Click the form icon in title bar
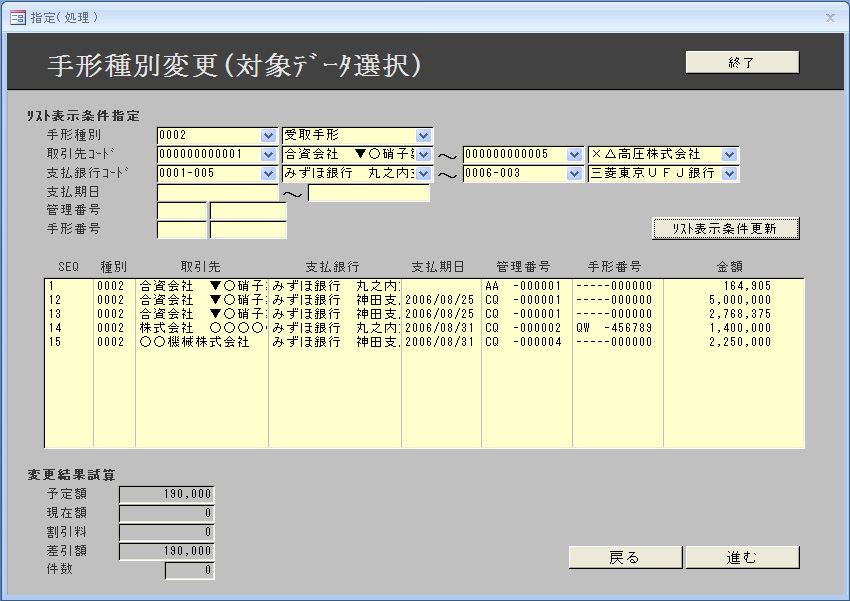The height and width of the screenshot is (601, 850). pos(17,17)
